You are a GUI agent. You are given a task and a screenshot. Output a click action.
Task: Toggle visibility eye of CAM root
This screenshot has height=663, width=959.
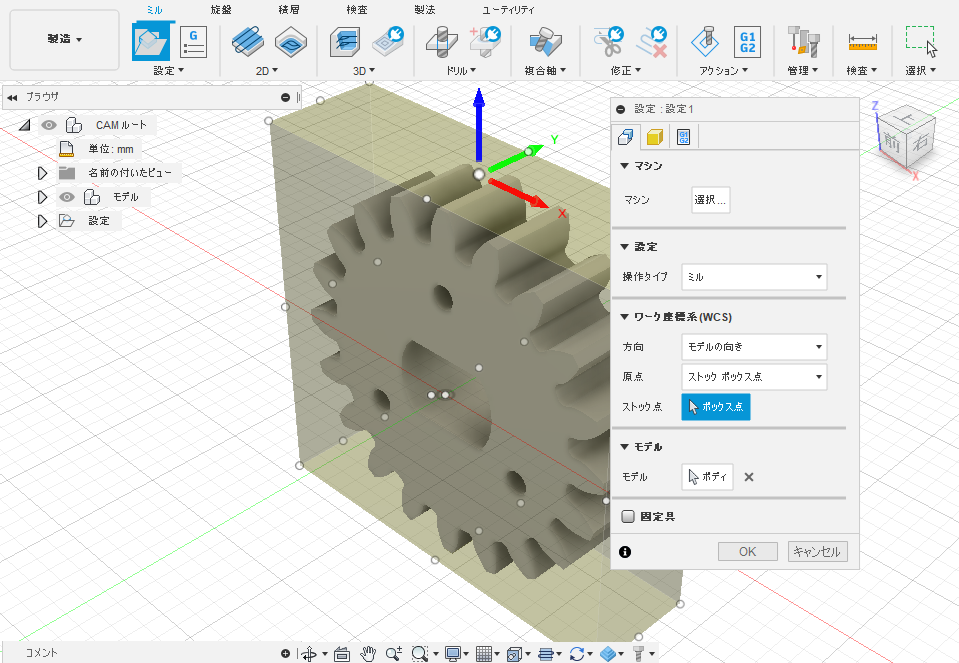pos(49,125)
